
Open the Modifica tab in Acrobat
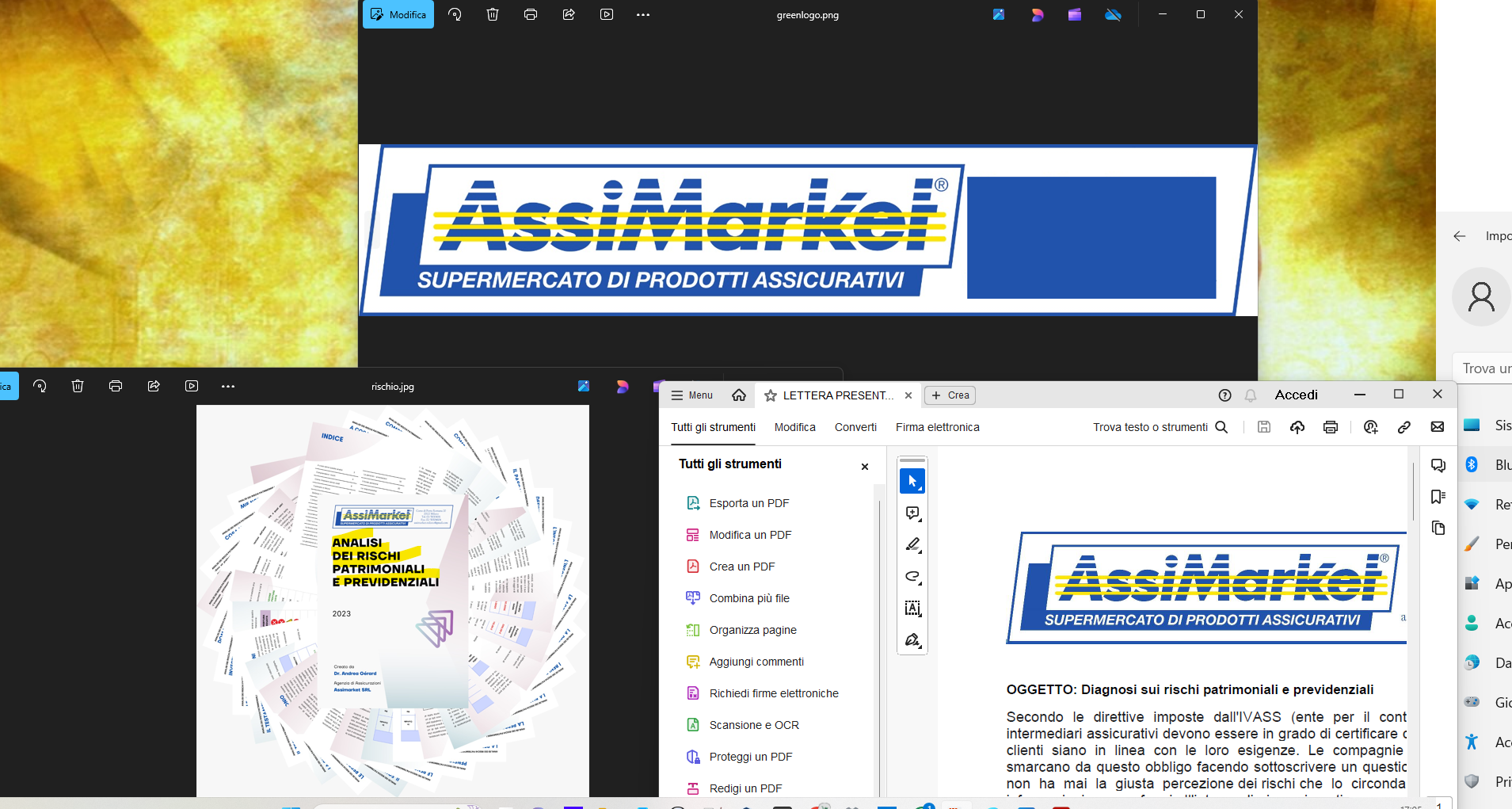[x=794, y=427]
